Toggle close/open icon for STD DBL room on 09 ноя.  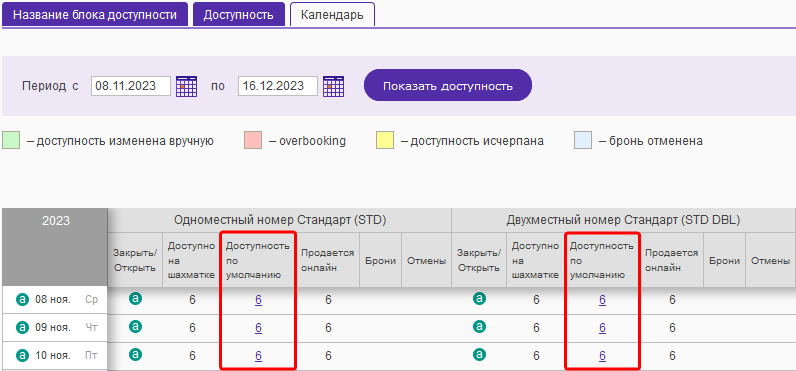(x=479, y=326)
